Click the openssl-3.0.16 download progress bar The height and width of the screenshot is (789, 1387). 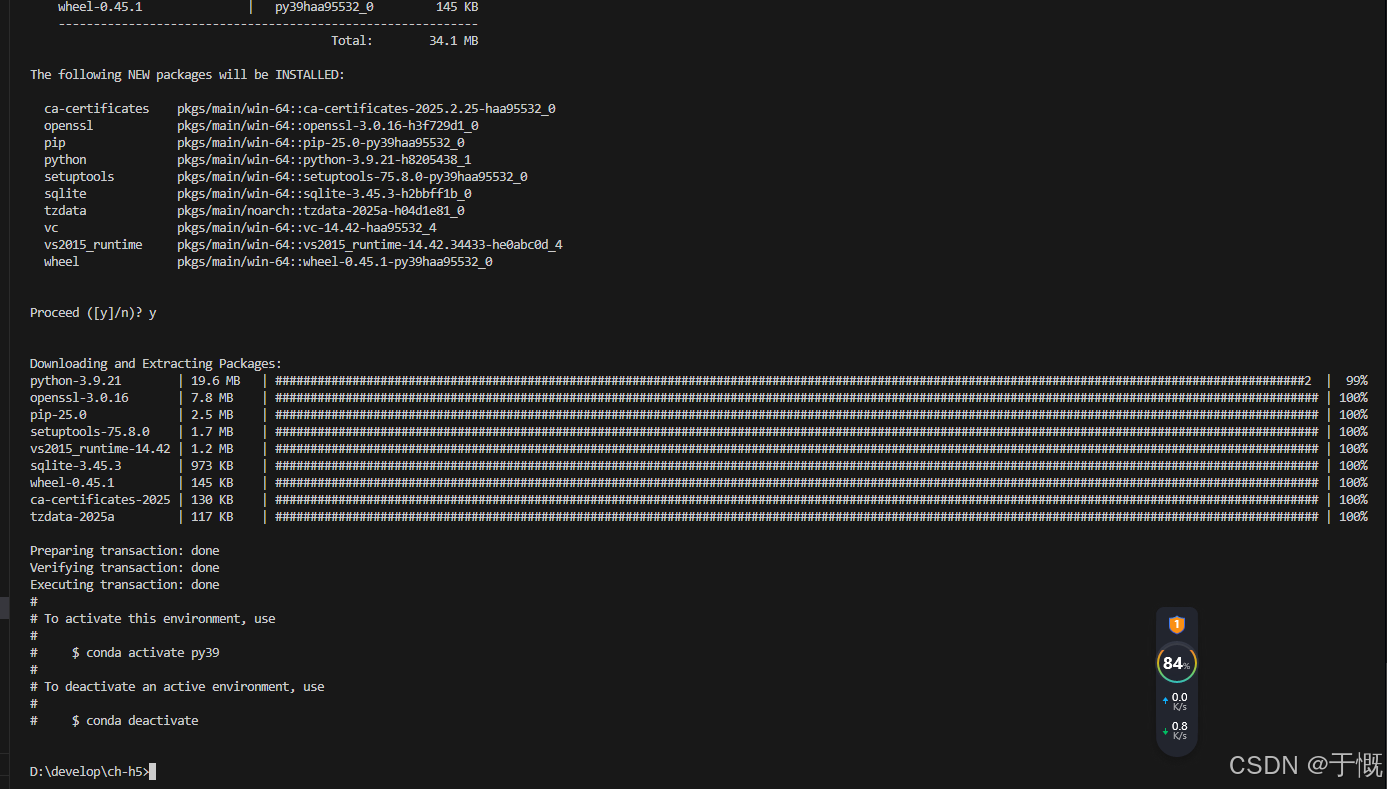[x=796, y=398]
